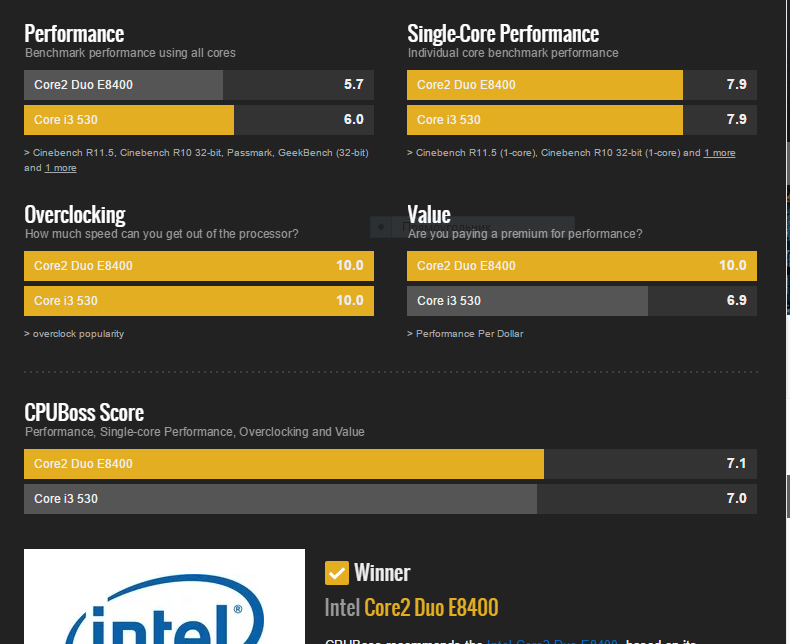Viewport: 790px width, 644px height.
Task: Click Core2 Duo E8400 CPUBoss Score bar
Action: [x=390, y=464]
